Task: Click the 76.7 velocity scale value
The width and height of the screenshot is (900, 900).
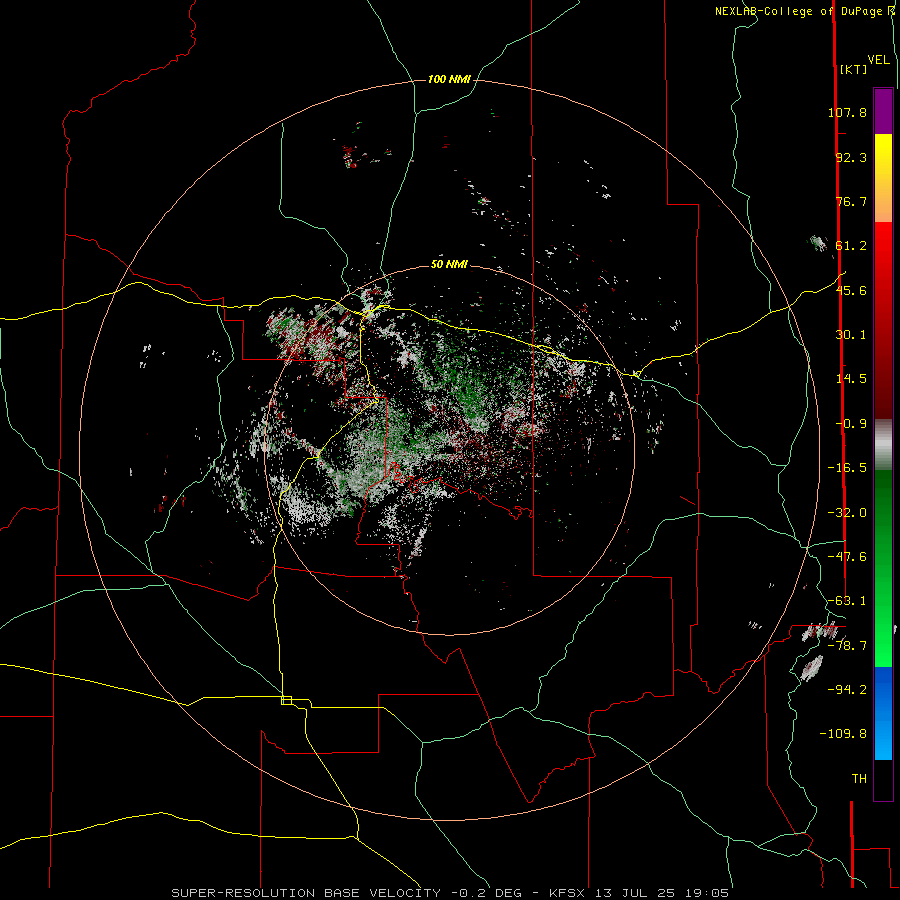Action: click(851, 201)
